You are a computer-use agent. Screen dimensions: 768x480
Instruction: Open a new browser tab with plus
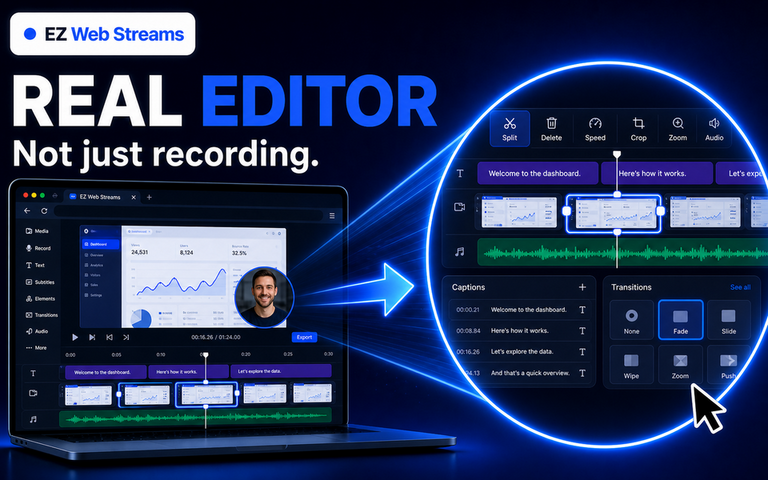tap(149, 197)
